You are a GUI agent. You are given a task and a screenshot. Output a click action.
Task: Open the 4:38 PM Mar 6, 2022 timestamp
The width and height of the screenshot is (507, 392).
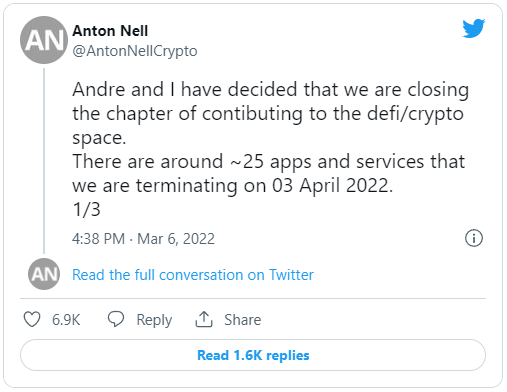click(143, 239)
